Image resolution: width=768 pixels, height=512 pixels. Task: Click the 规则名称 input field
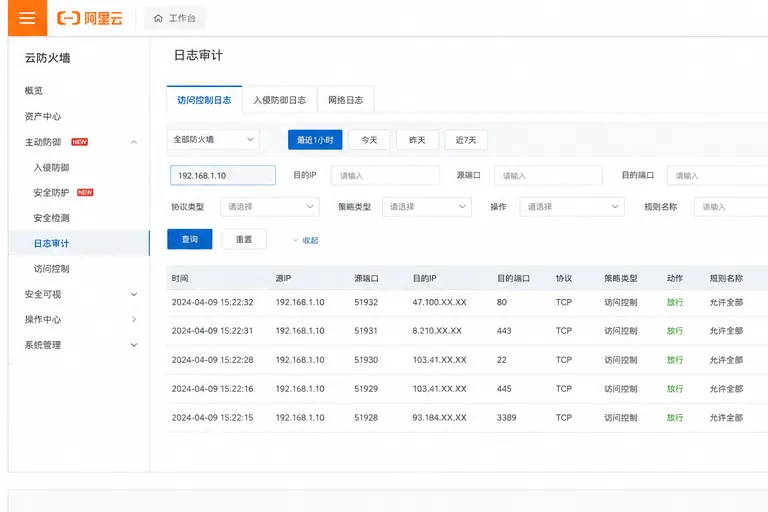pyautogui.click(x=731, y=207)
